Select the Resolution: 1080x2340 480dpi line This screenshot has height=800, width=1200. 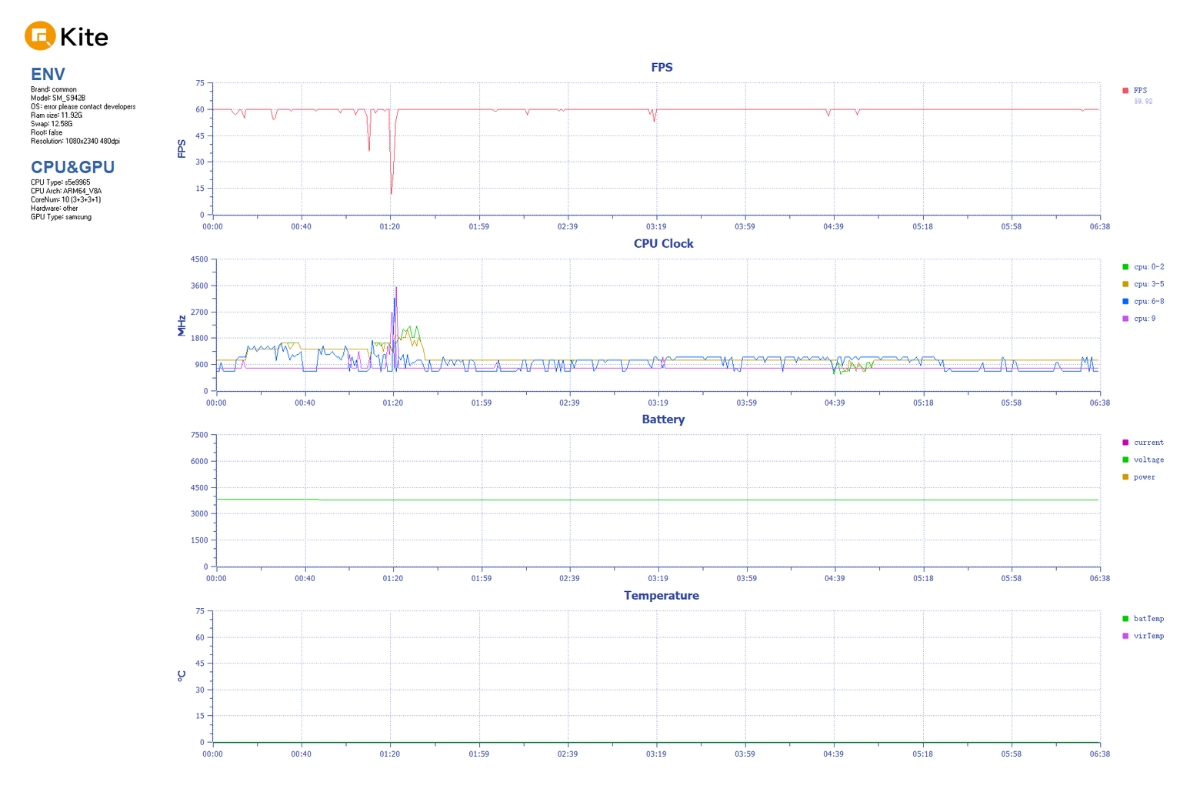pyautogui.click(x=75, y=141)
